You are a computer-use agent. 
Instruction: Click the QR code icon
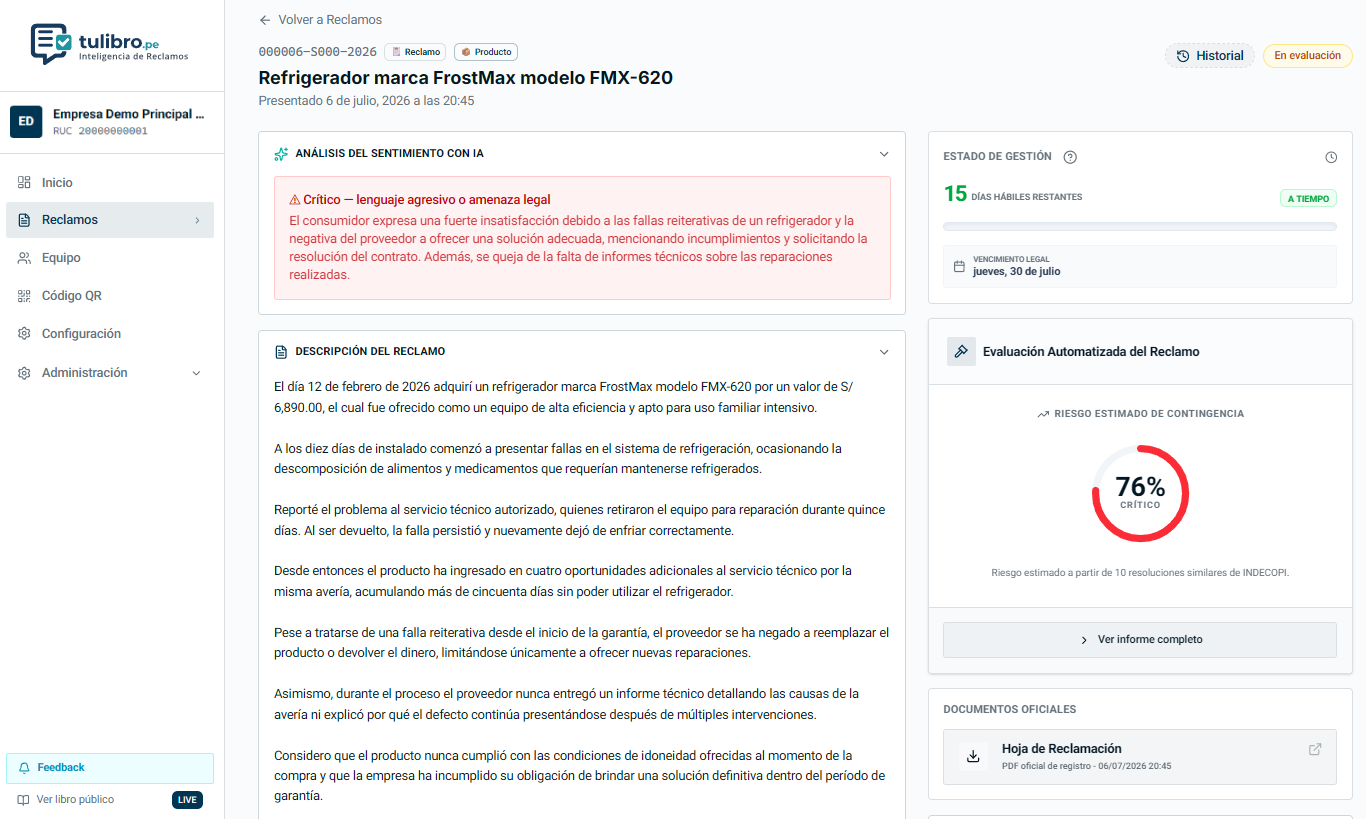[x=24, y=296]
